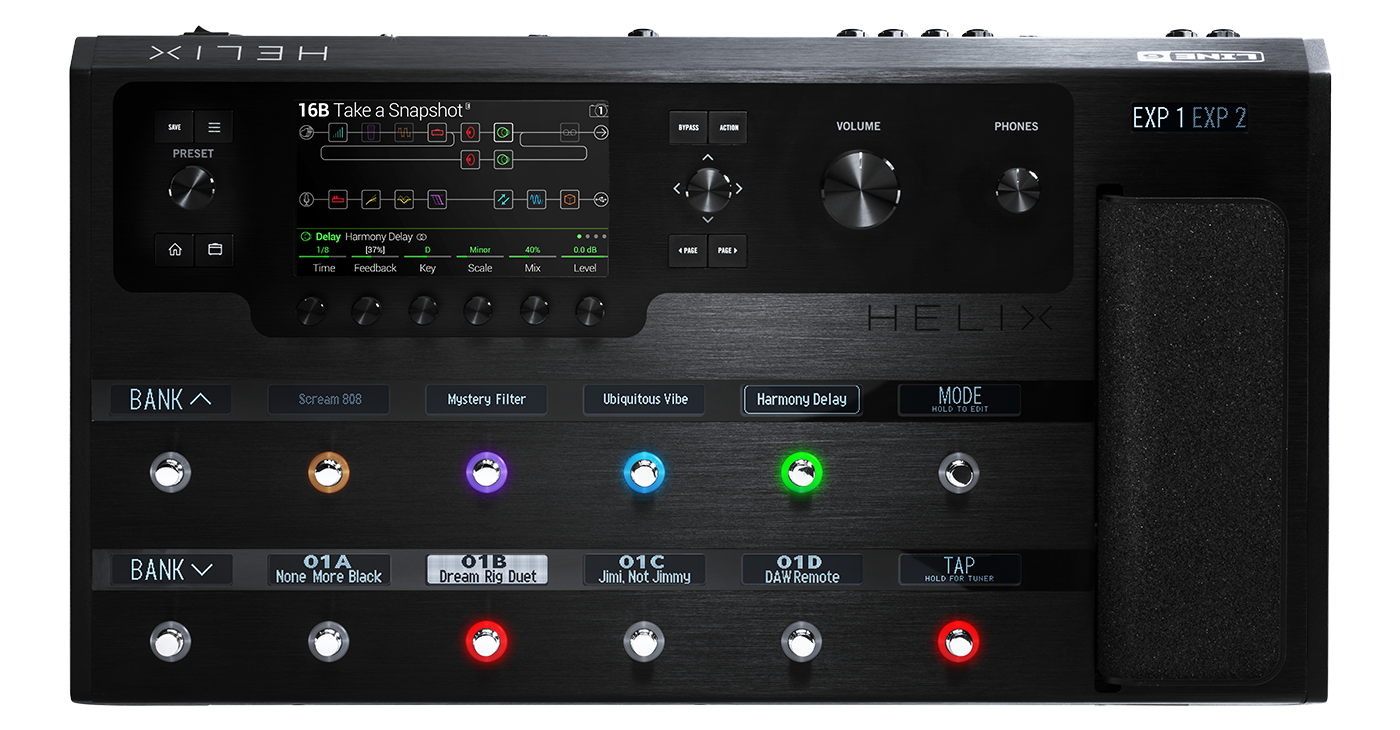Image resolution: width=1400 pixels, height=730 pixels.
Task: Toggle the purple-lit Mystery Filter footswitch
Action: click(486, 471)
